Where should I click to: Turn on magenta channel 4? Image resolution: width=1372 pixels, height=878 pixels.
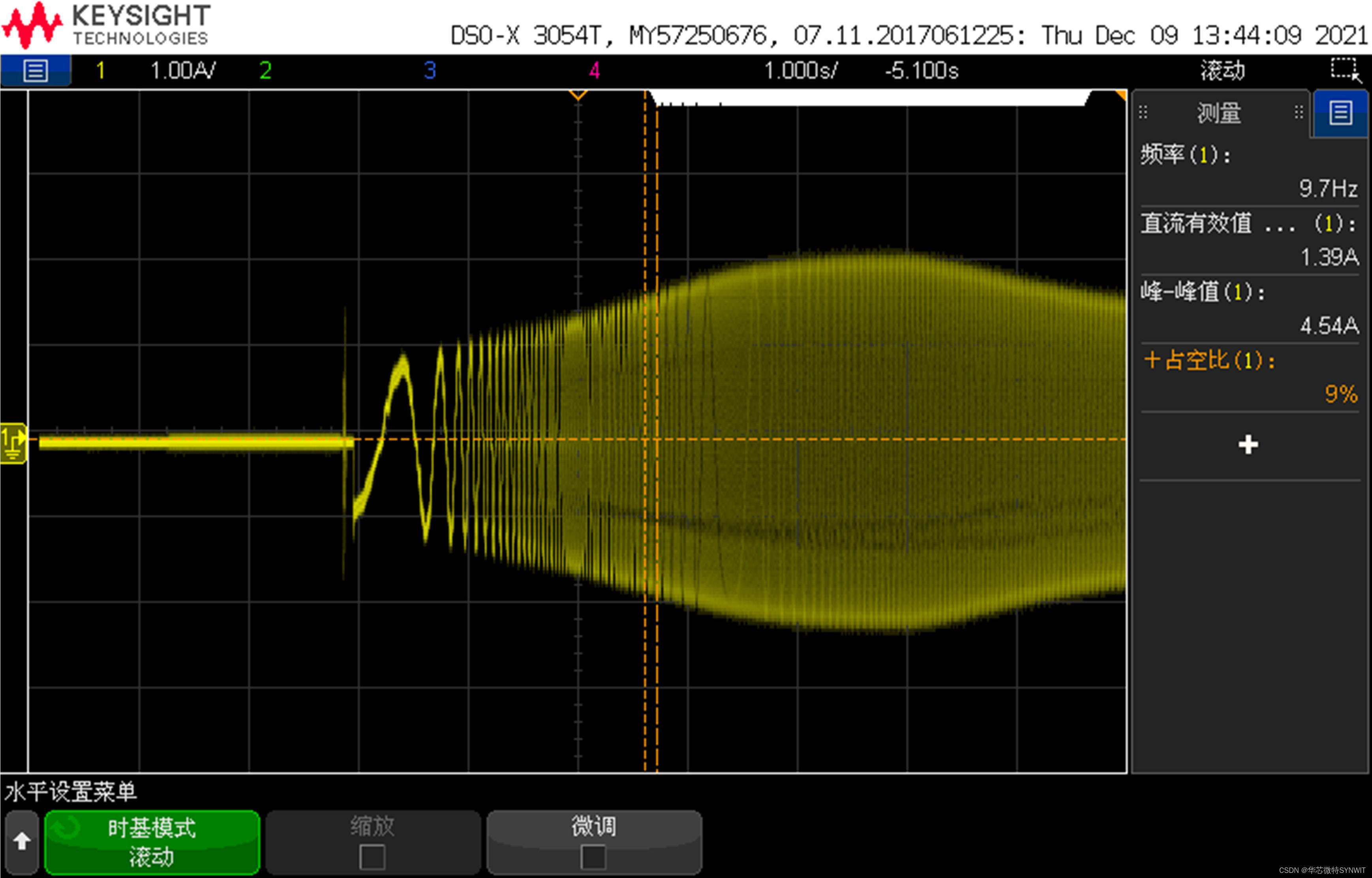[x=595, y=71]
